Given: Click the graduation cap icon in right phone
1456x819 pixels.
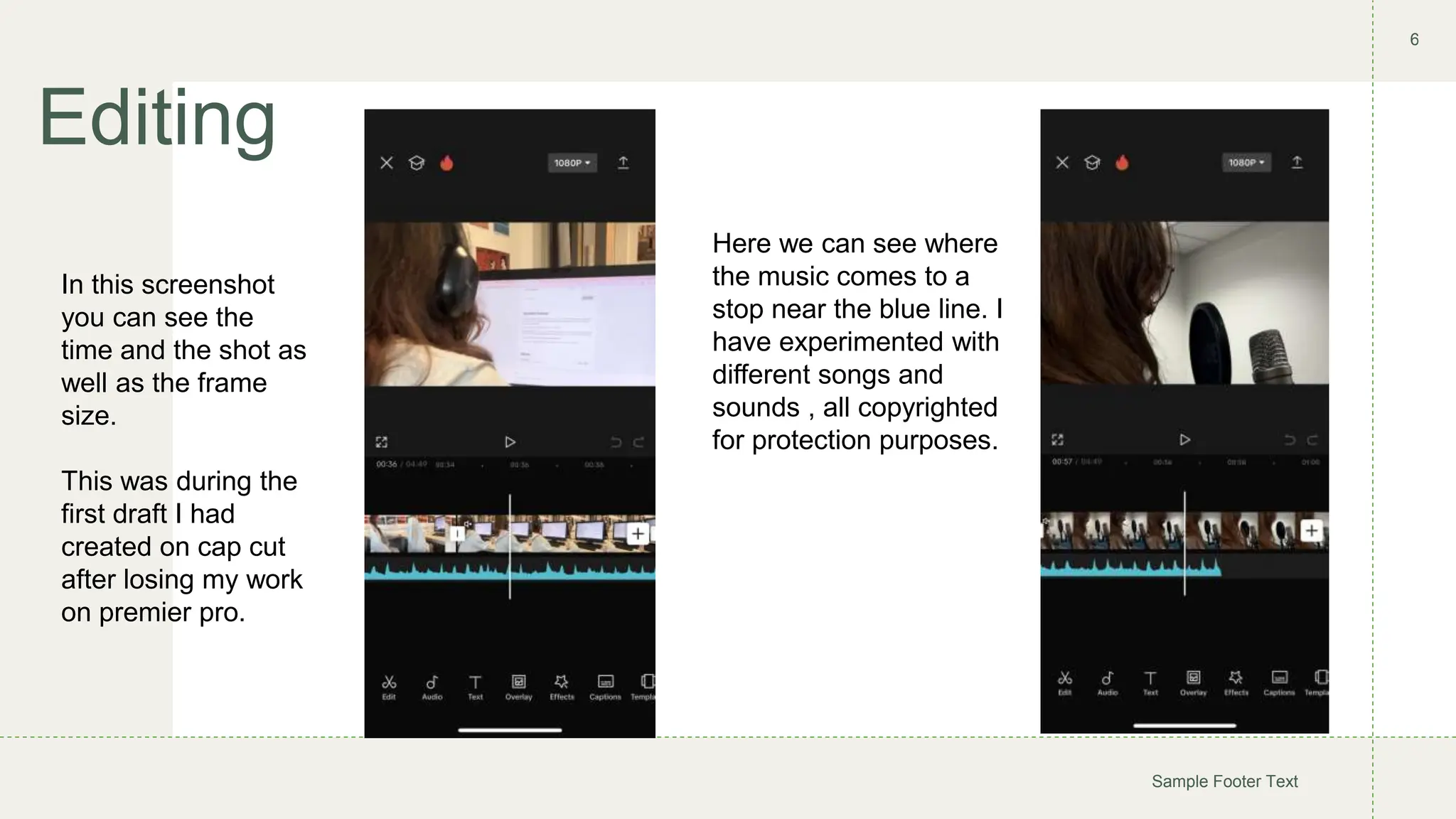Looking at the screenshot, I should (1092, 163).
